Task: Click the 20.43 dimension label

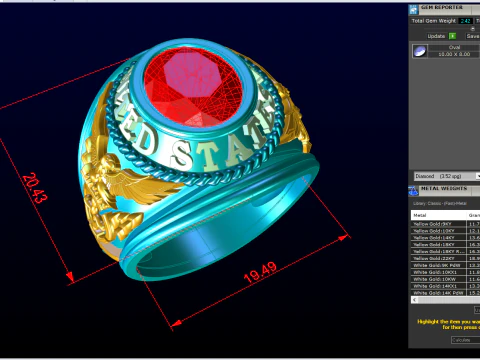Action: 35,188
